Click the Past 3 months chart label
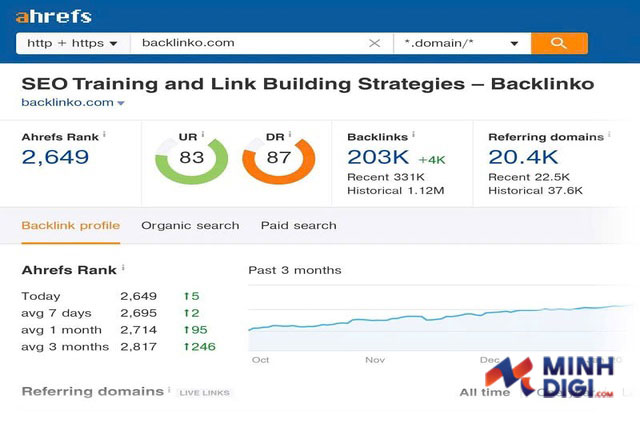Viewport: 640px width, 423px height. pyautogui.click(x=295, y=270)
